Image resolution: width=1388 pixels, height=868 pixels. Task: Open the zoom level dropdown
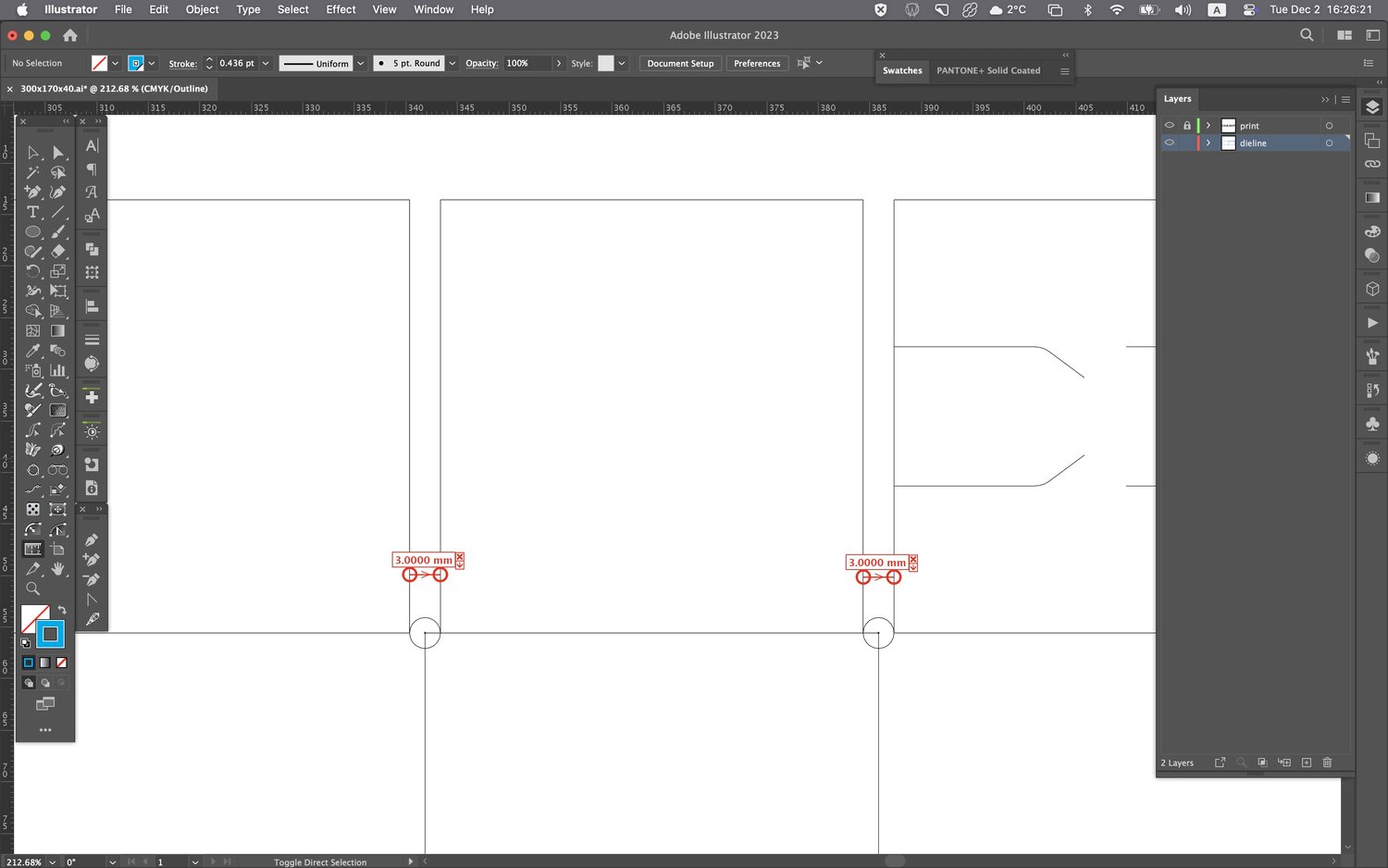52,862
